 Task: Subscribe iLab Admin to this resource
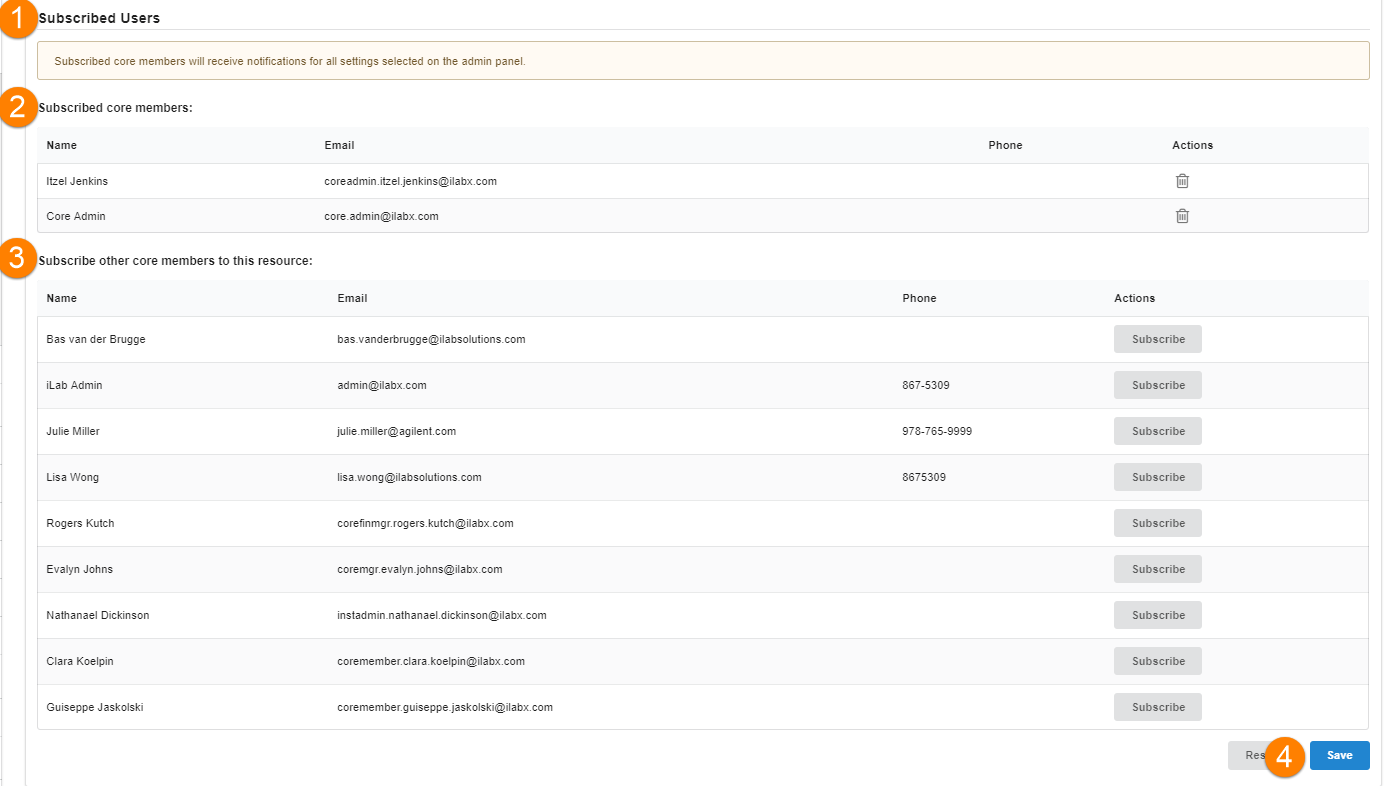click(1158, 385)
